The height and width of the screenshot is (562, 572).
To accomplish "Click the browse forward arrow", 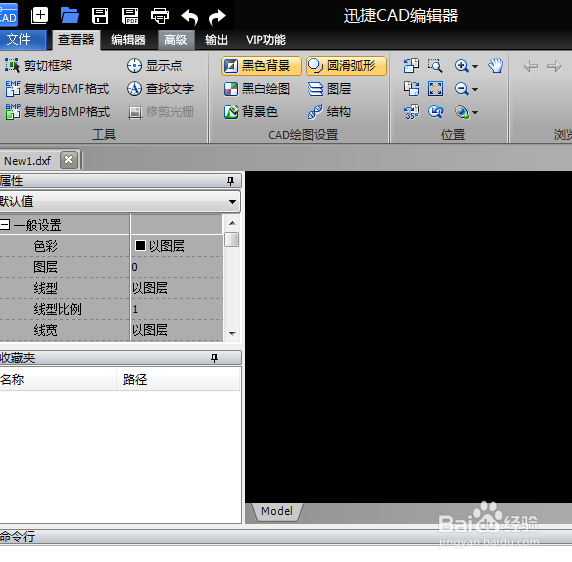I will pos(554,66).
